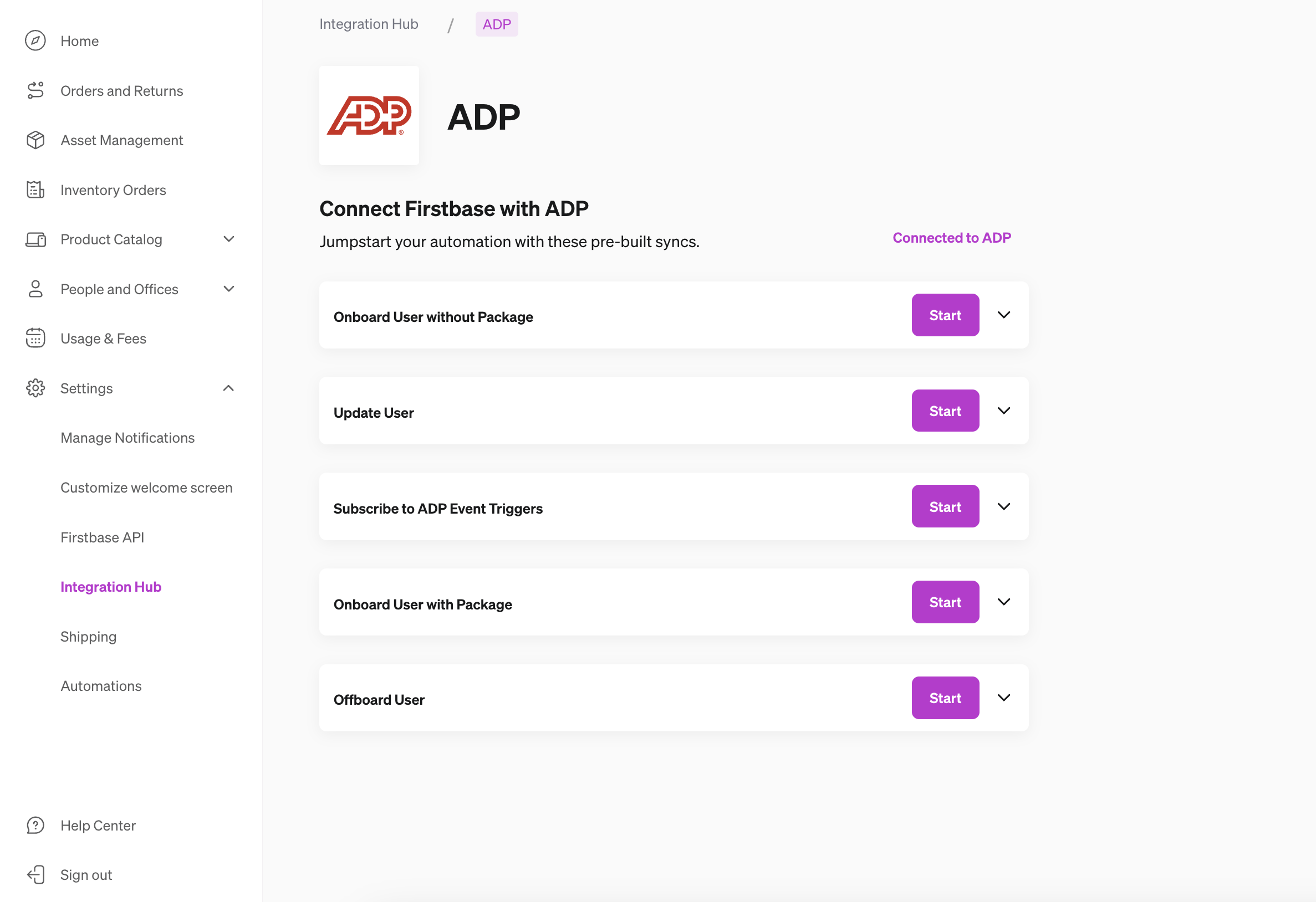The image size is (1316, 902).
Task: Click the Help Center question mark icon
Action: (35, 825)
